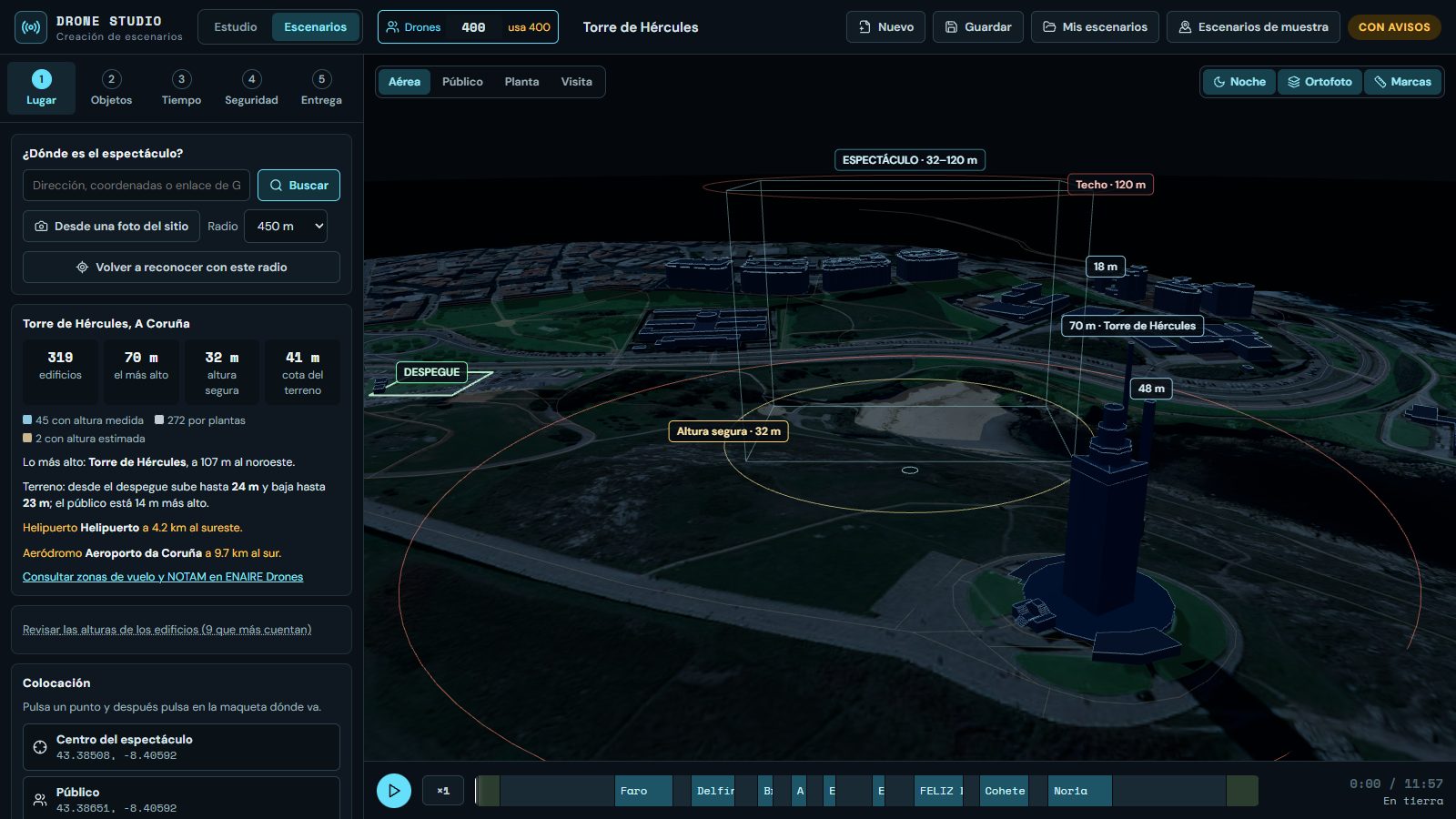
Task: Select the Visita view tab
Action: [x=576, y=82]
